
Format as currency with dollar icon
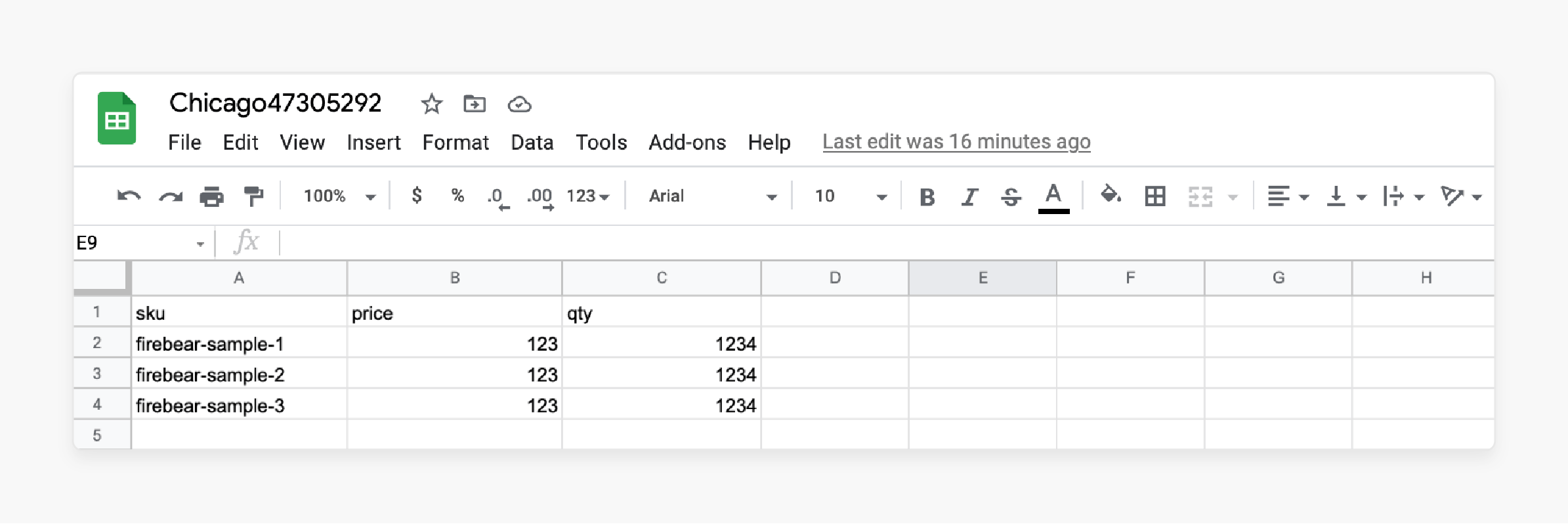[x=416, y=196]
